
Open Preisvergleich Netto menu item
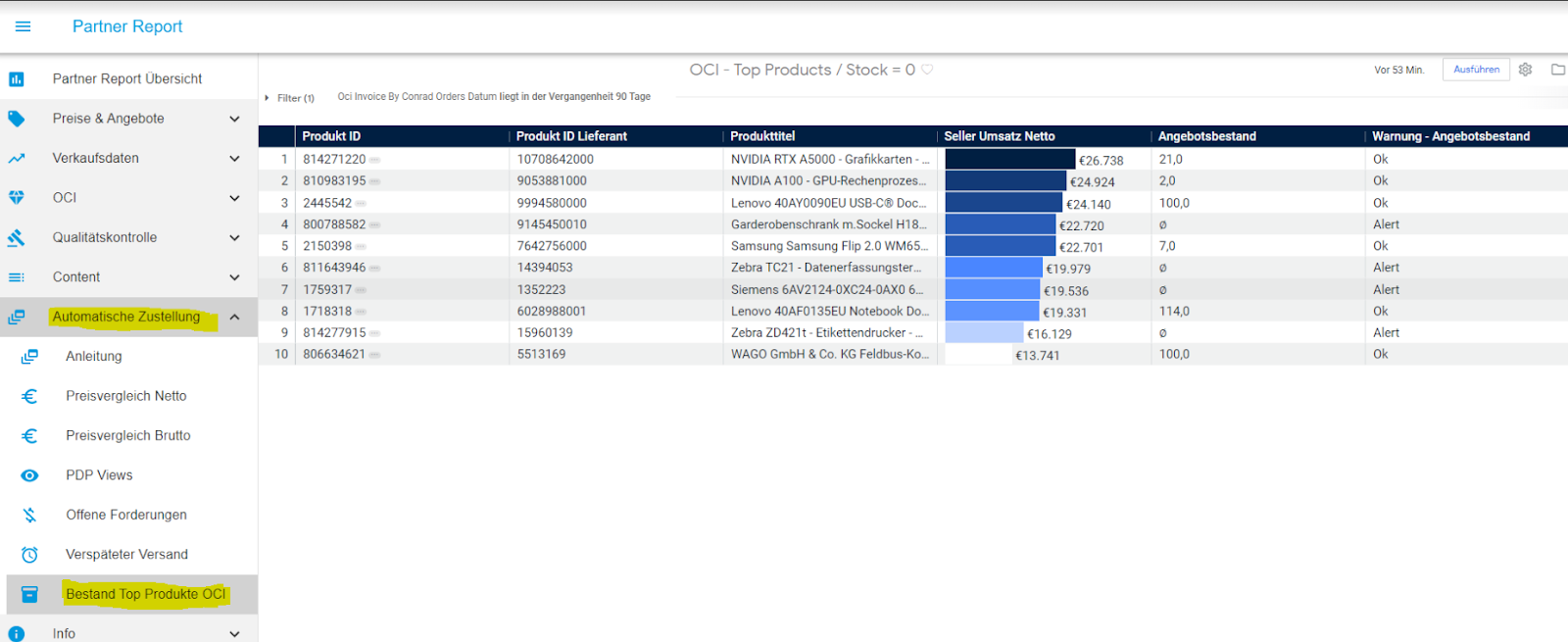point(128,396)
